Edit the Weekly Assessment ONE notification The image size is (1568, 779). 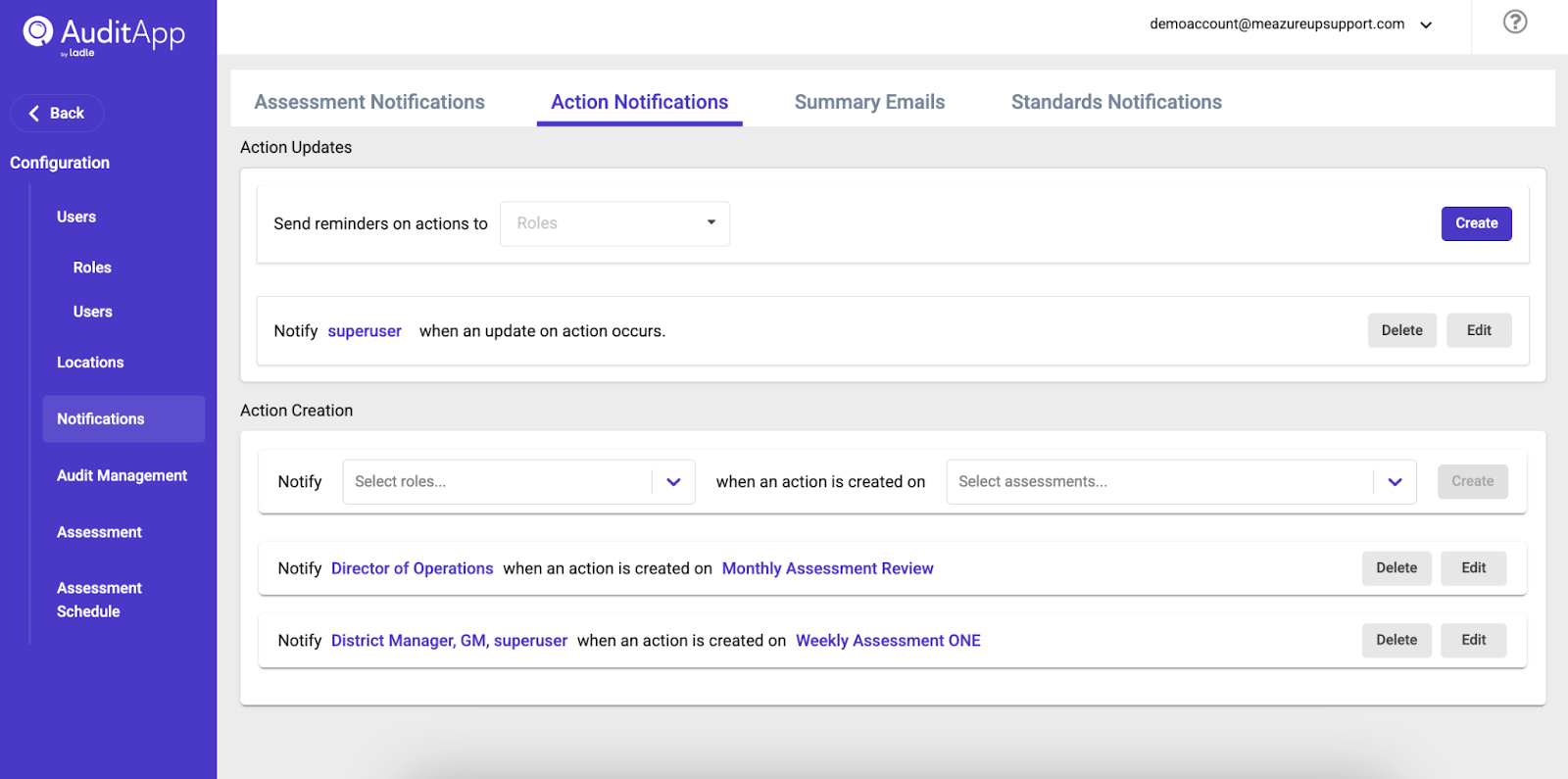(x=1473, y=640)
